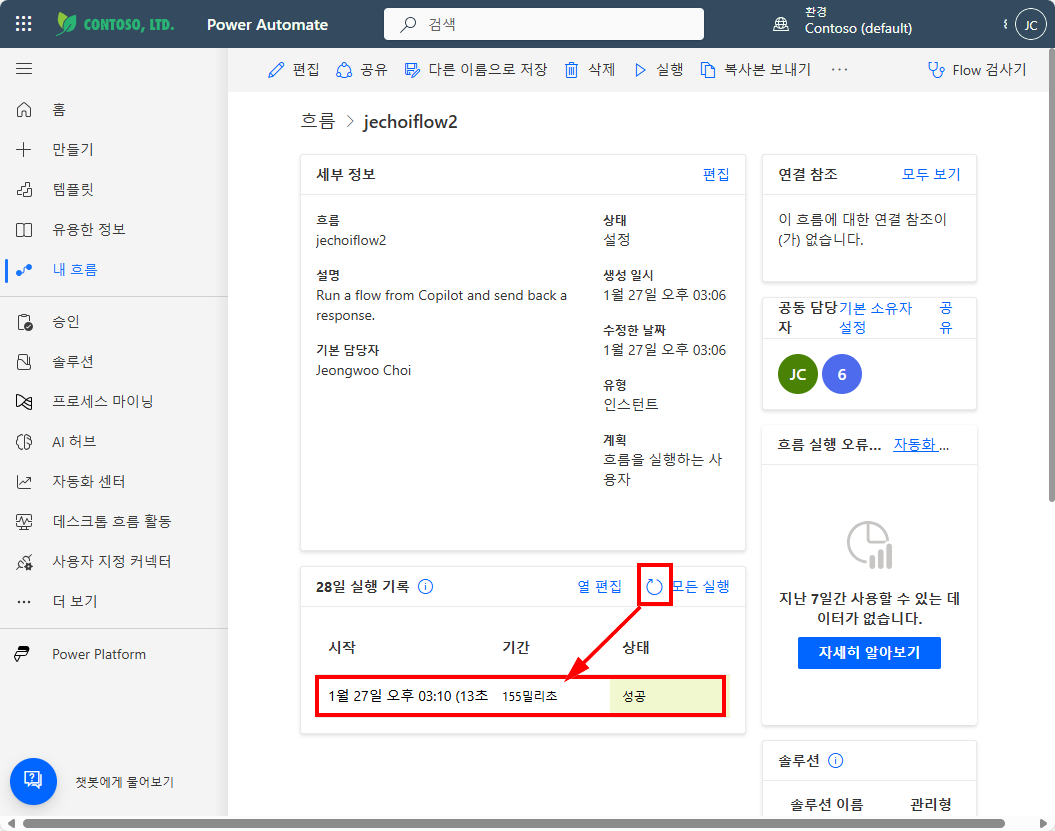Click 모두 보기 in 연결 참조 card
1055x831 pixels.
[x=931, y=174]
